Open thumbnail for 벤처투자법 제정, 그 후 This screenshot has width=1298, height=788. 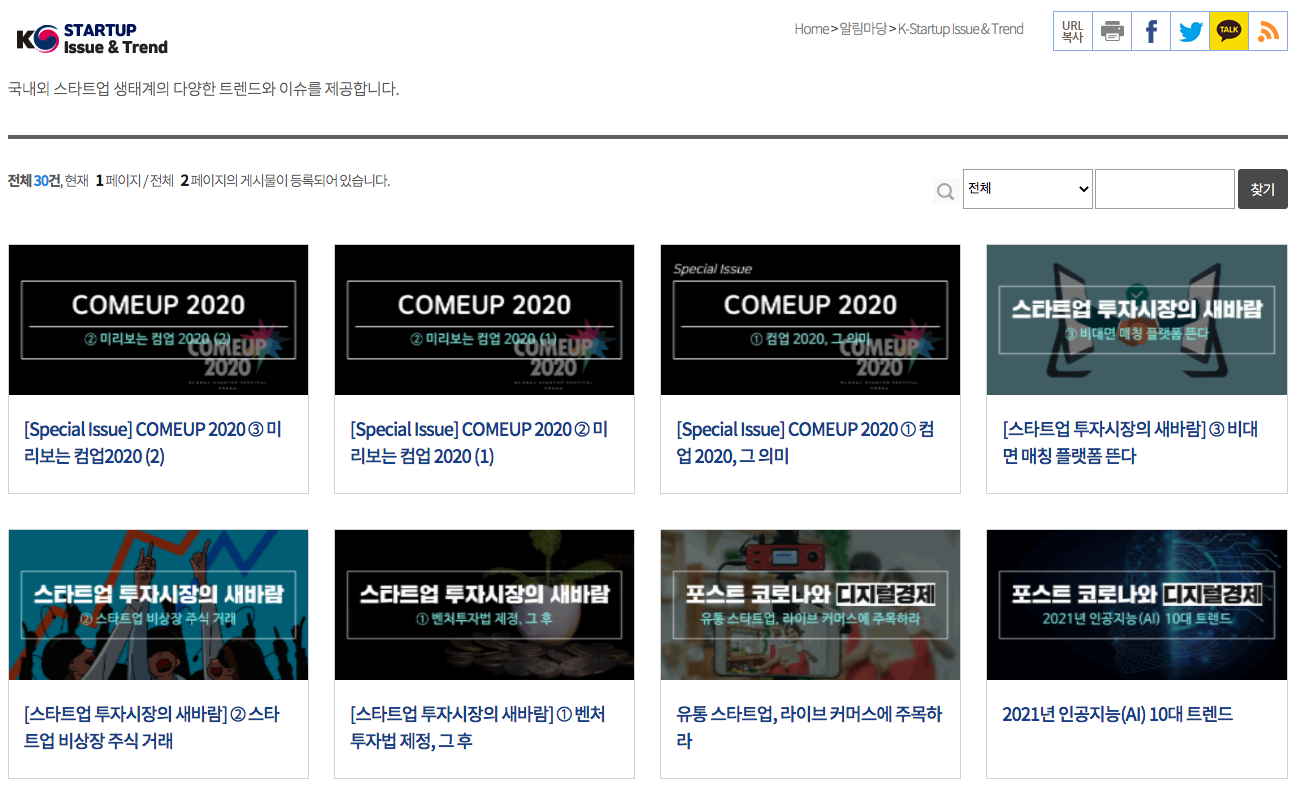point(484,605)
